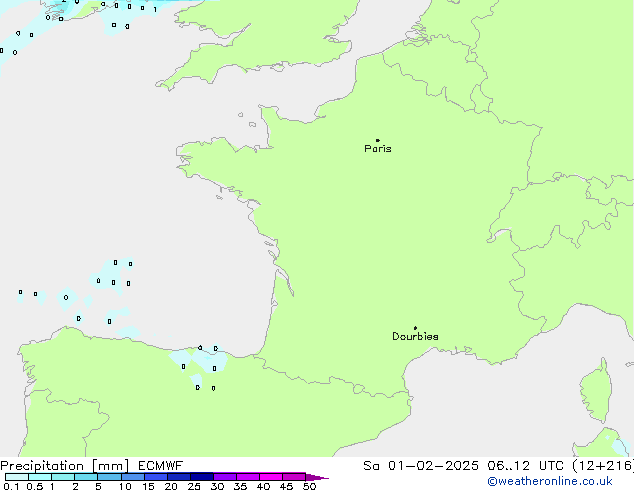This screenshot has height=490, width=634.
Task: Click the lightest cyan swatch at 0.1
Action: (16, 477)
